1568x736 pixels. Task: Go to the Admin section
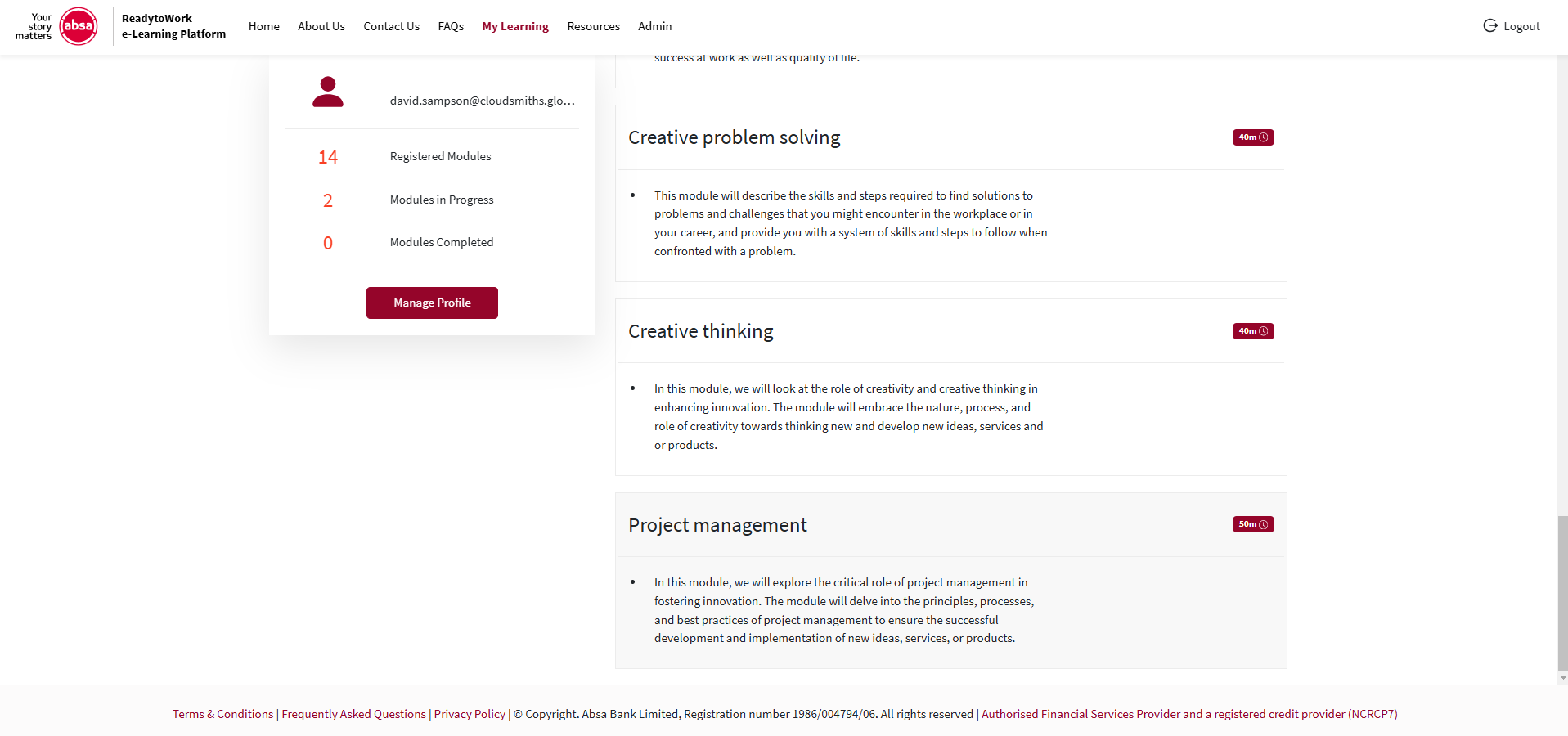click(655, 26)
